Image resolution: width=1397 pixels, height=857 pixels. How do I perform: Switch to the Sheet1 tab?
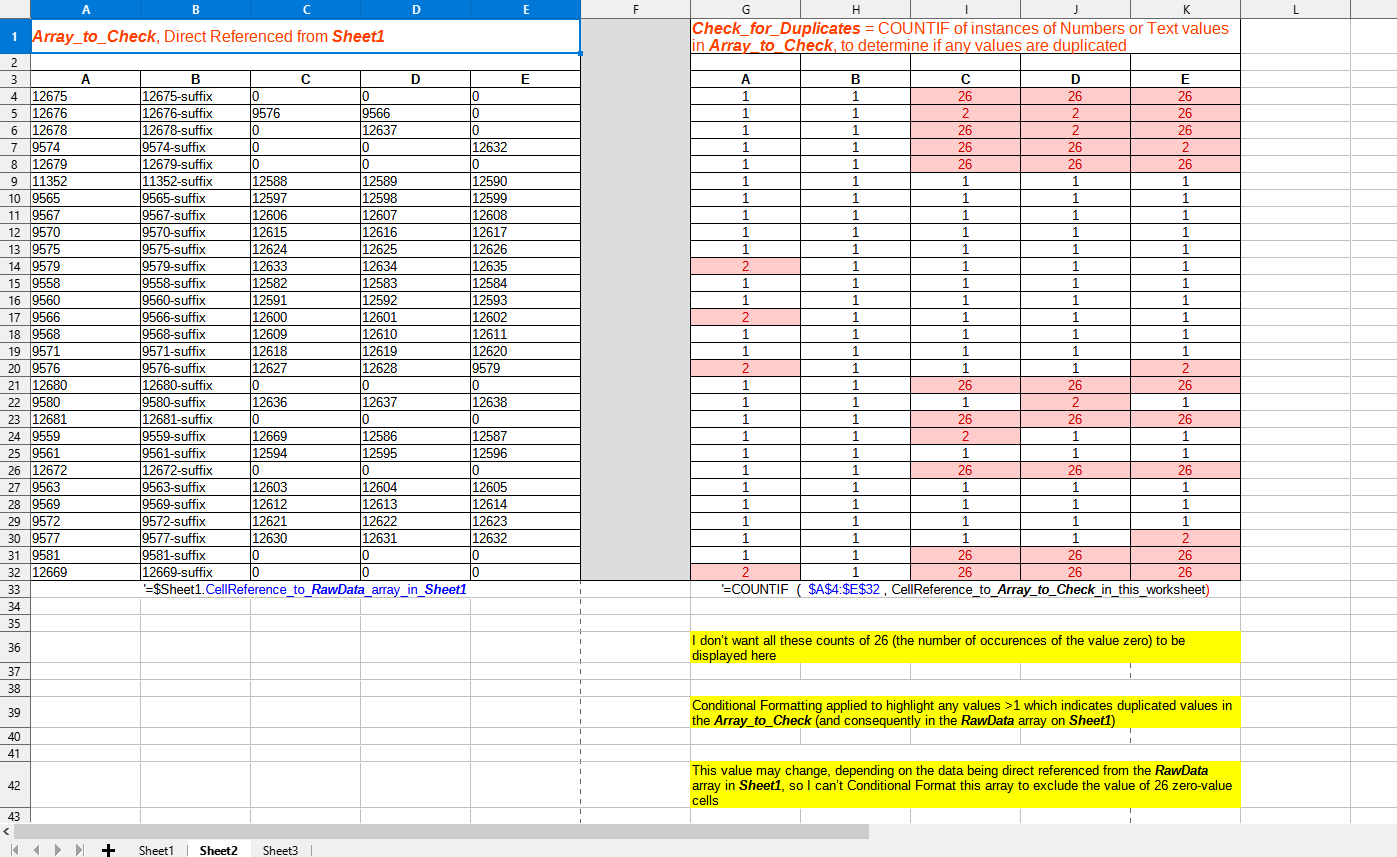(155, 851)
